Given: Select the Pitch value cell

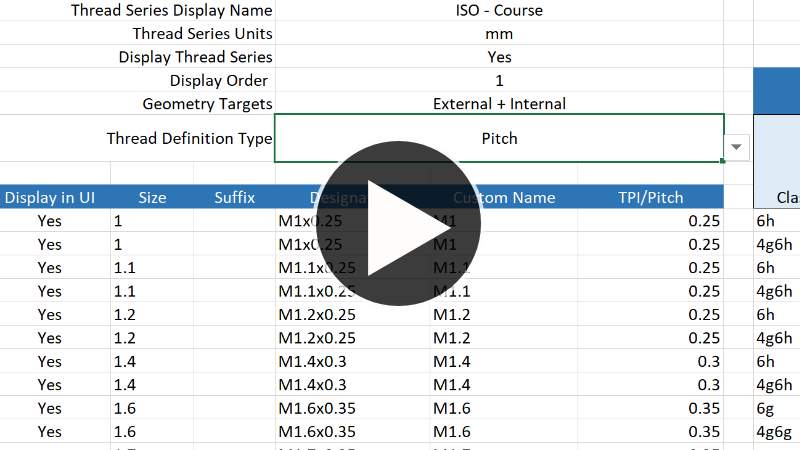Looking at the screenshot, I should tap(499, 138).
